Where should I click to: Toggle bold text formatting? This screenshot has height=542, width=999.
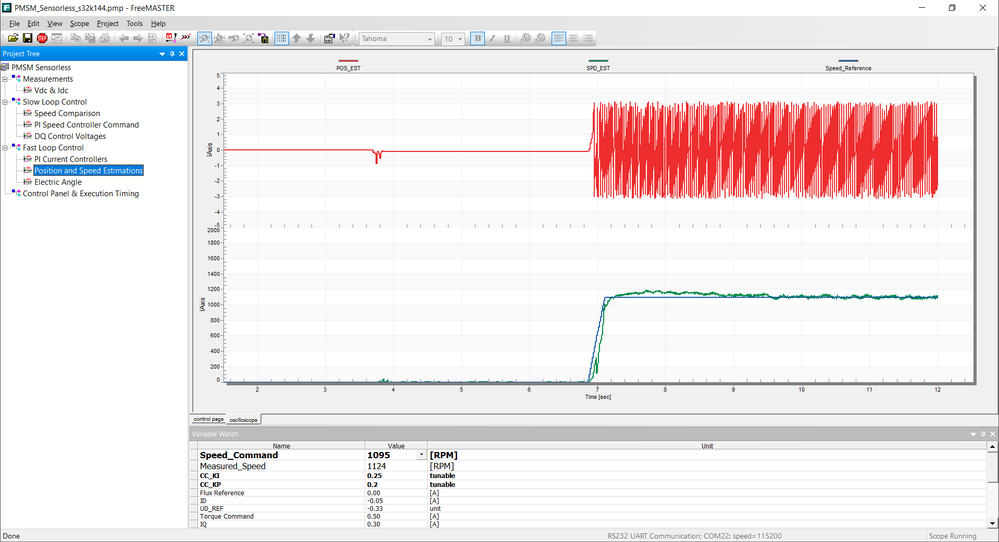pyautogui.click(x=478, y=39)
